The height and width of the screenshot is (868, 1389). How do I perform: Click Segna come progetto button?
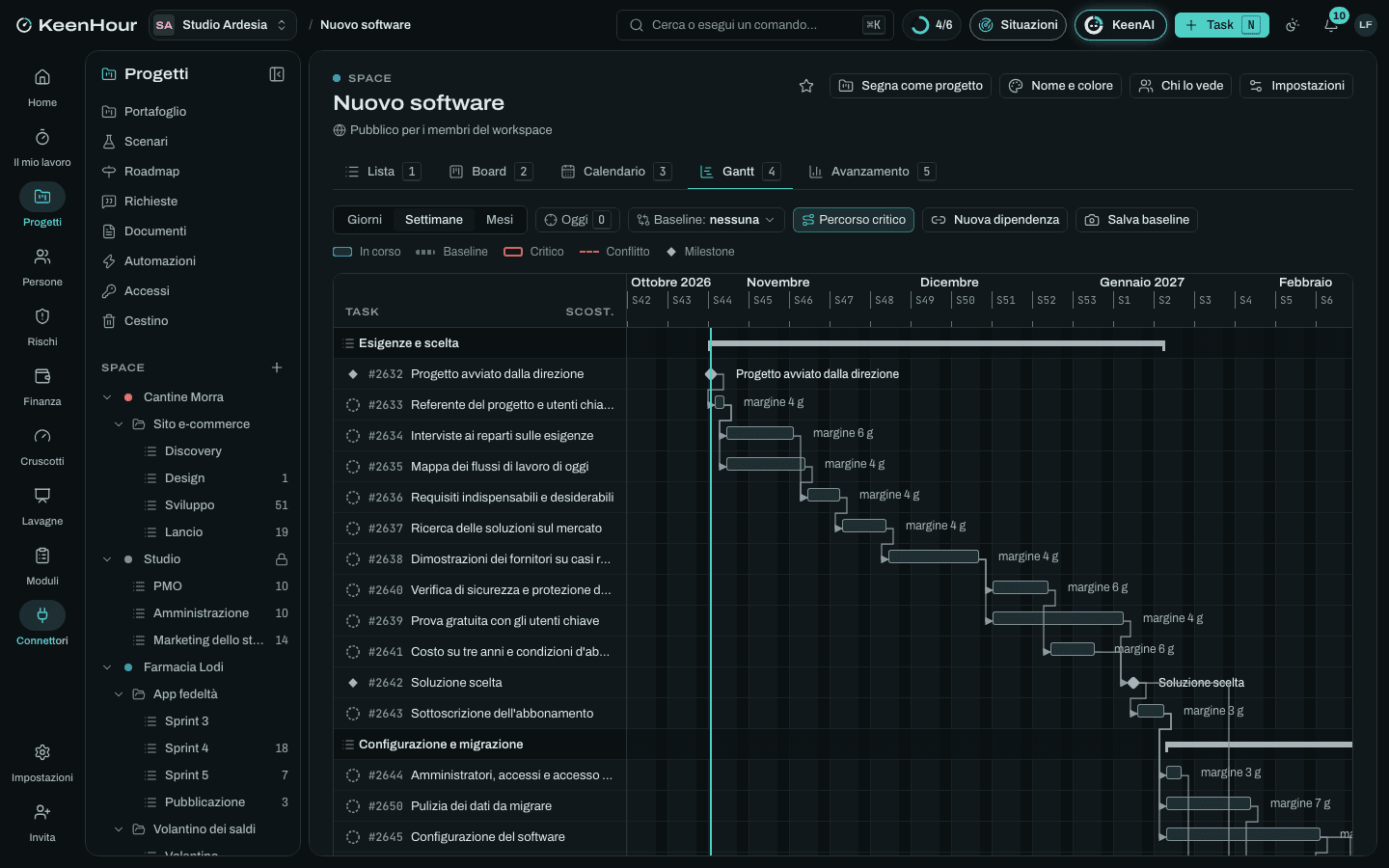pyautogui.click(x=911, y=86)
